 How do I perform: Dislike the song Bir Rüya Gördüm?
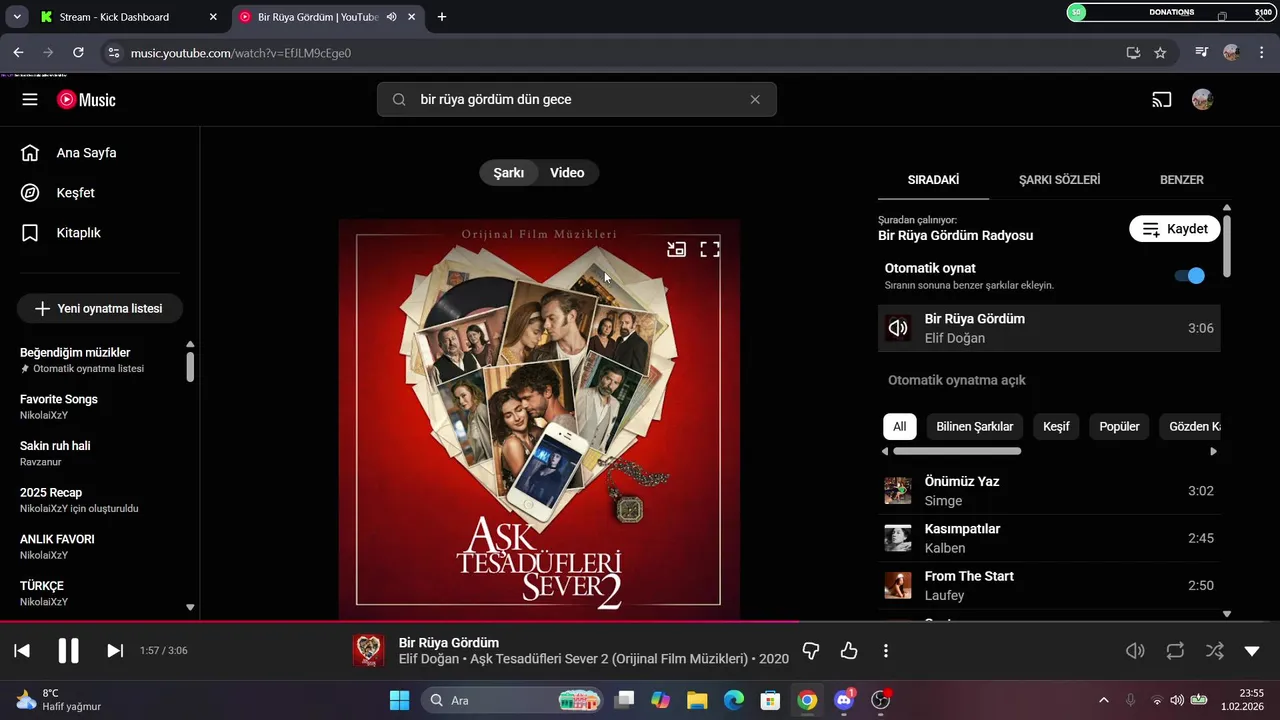[811, 651]
